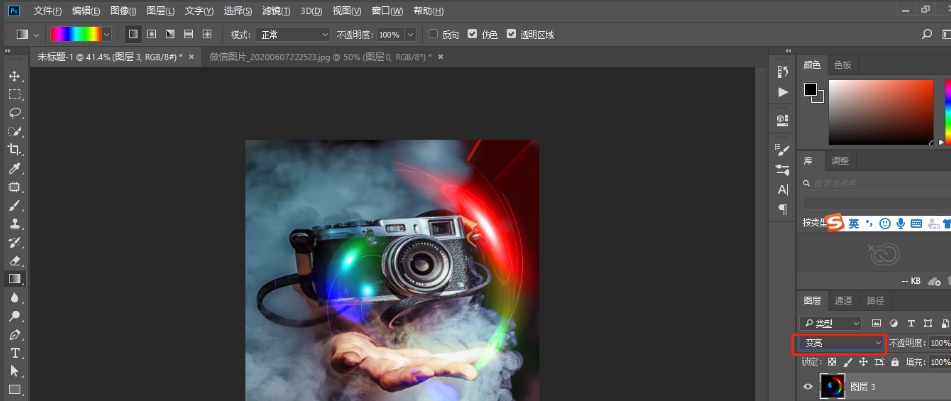Viewport: 951px width, 401px height.
Task: Select the Eraser tool
Action: click(x=15, y=260)
